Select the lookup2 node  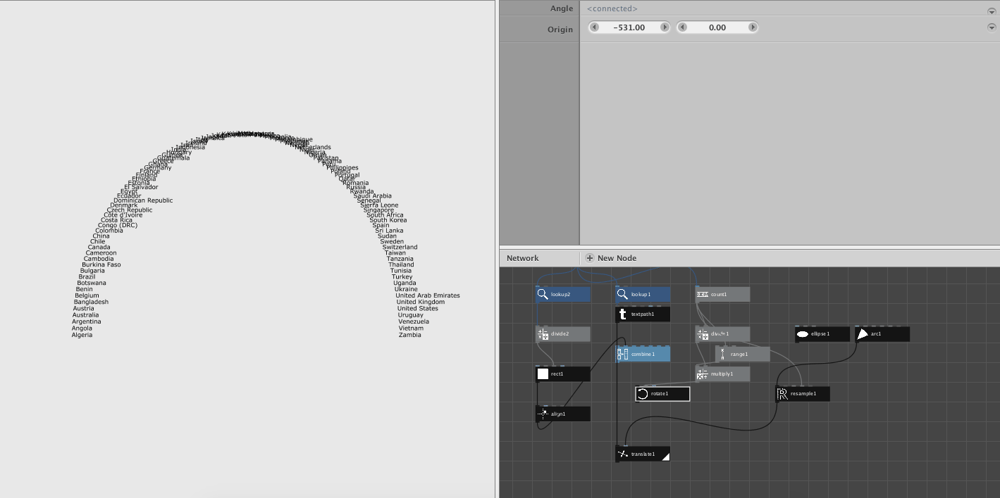[562, 294]
